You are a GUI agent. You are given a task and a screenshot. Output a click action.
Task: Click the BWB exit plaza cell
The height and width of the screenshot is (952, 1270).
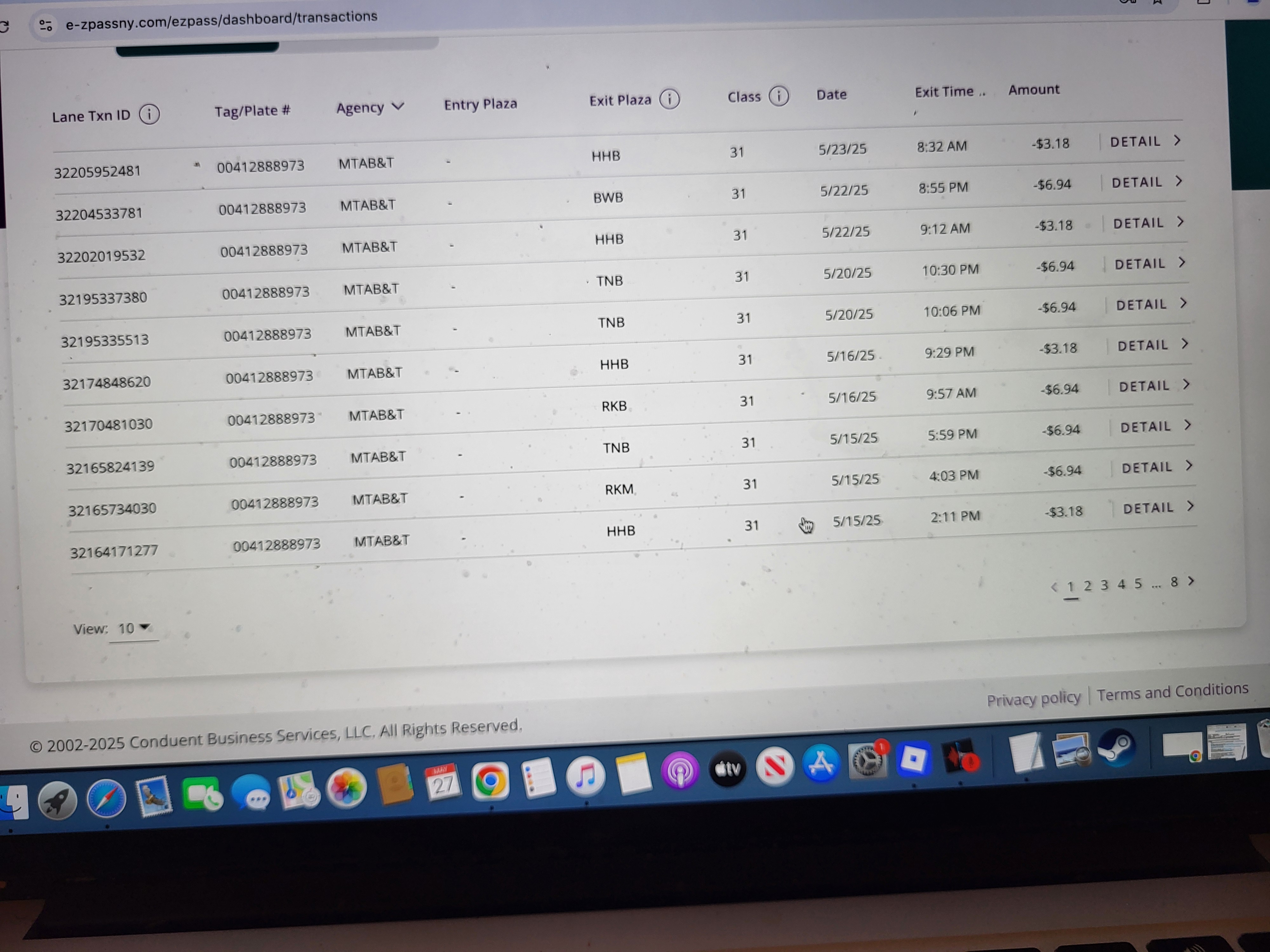(608, 198)
